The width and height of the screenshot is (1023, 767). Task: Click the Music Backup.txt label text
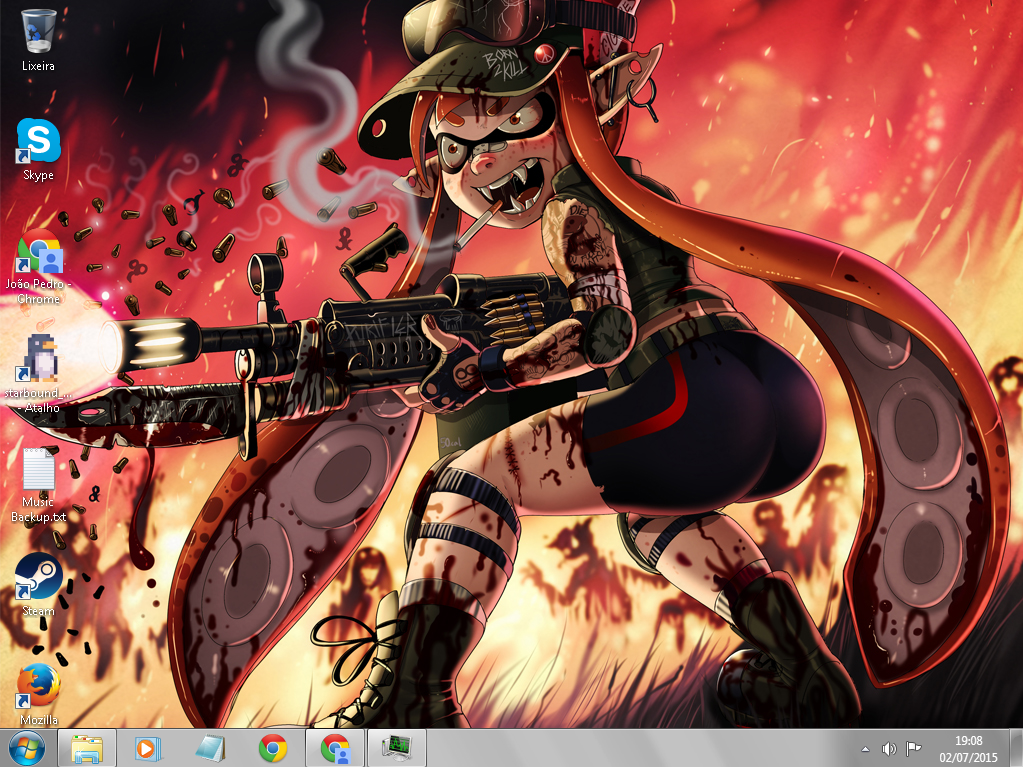tap(38, 509)
